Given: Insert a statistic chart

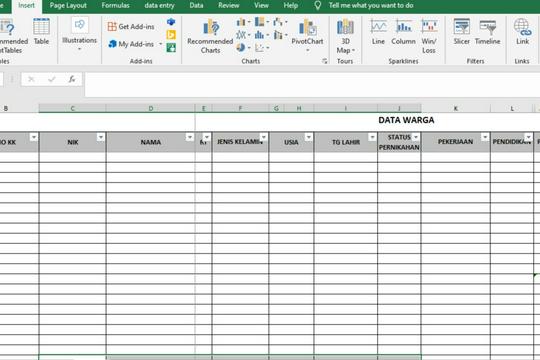Looking at the screenshot, I should pyautogui.click(x=262, y=35).
